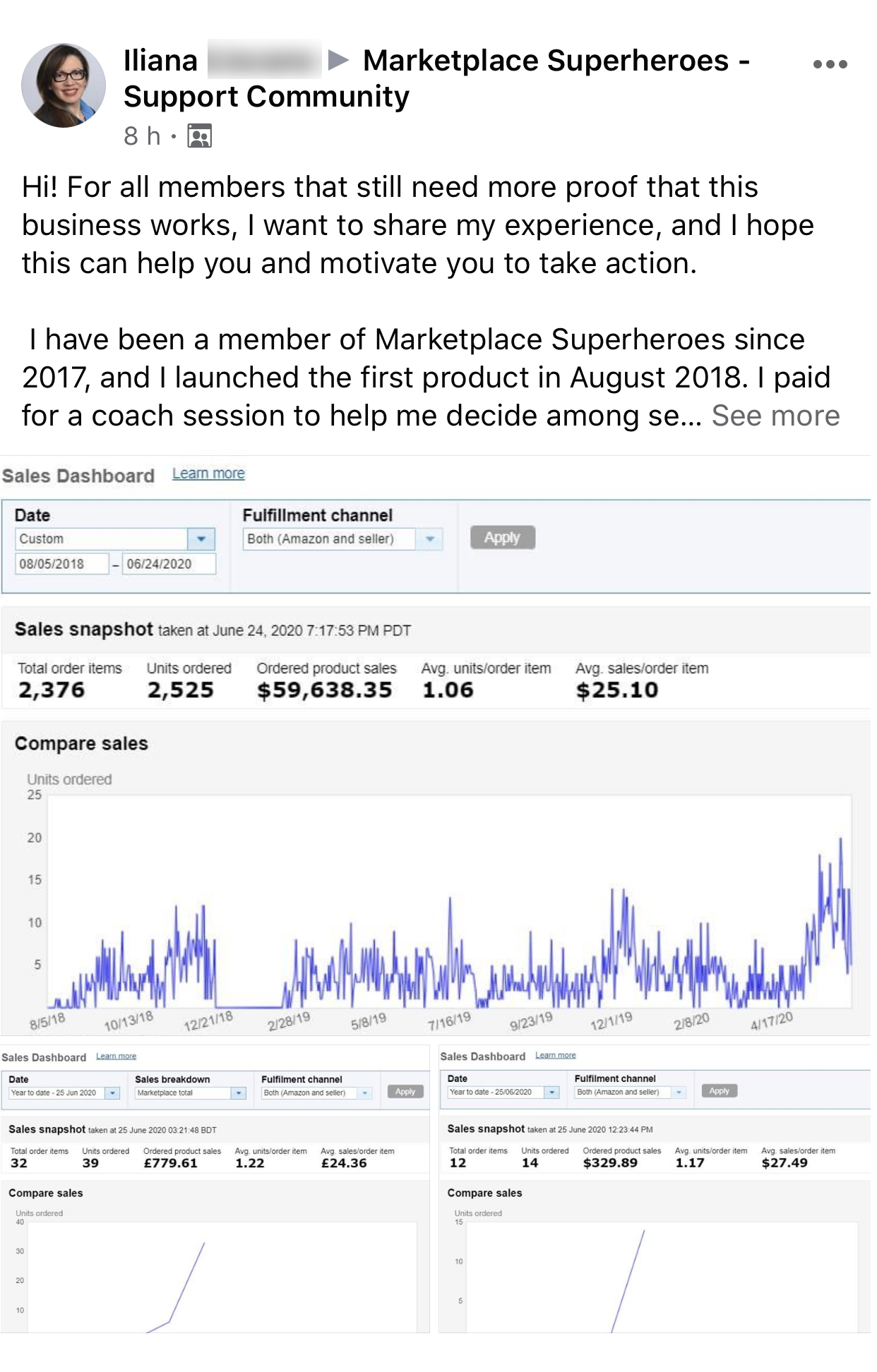Click the Iliana author name
This screenshot has width=877, height=1372.
coord(160,61)
